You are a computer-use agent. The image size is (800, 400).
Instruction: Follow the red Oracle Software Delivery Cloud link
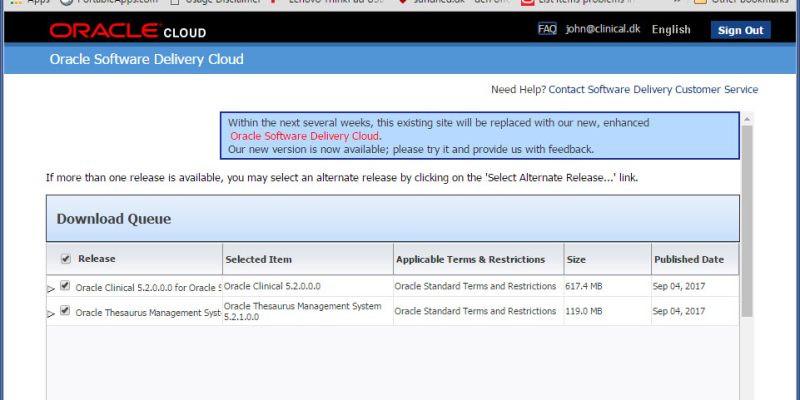305,136
